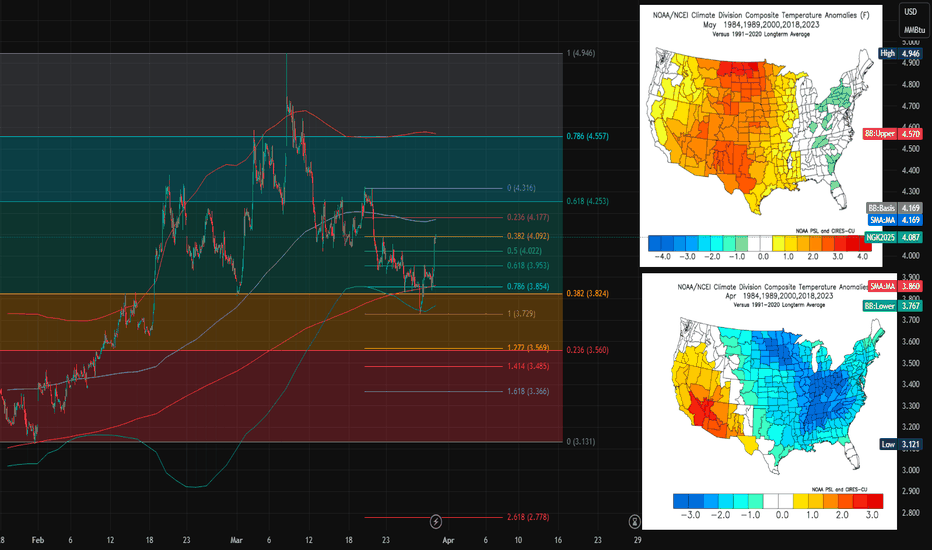Click the Apr label on time axis

coord(448,540)
